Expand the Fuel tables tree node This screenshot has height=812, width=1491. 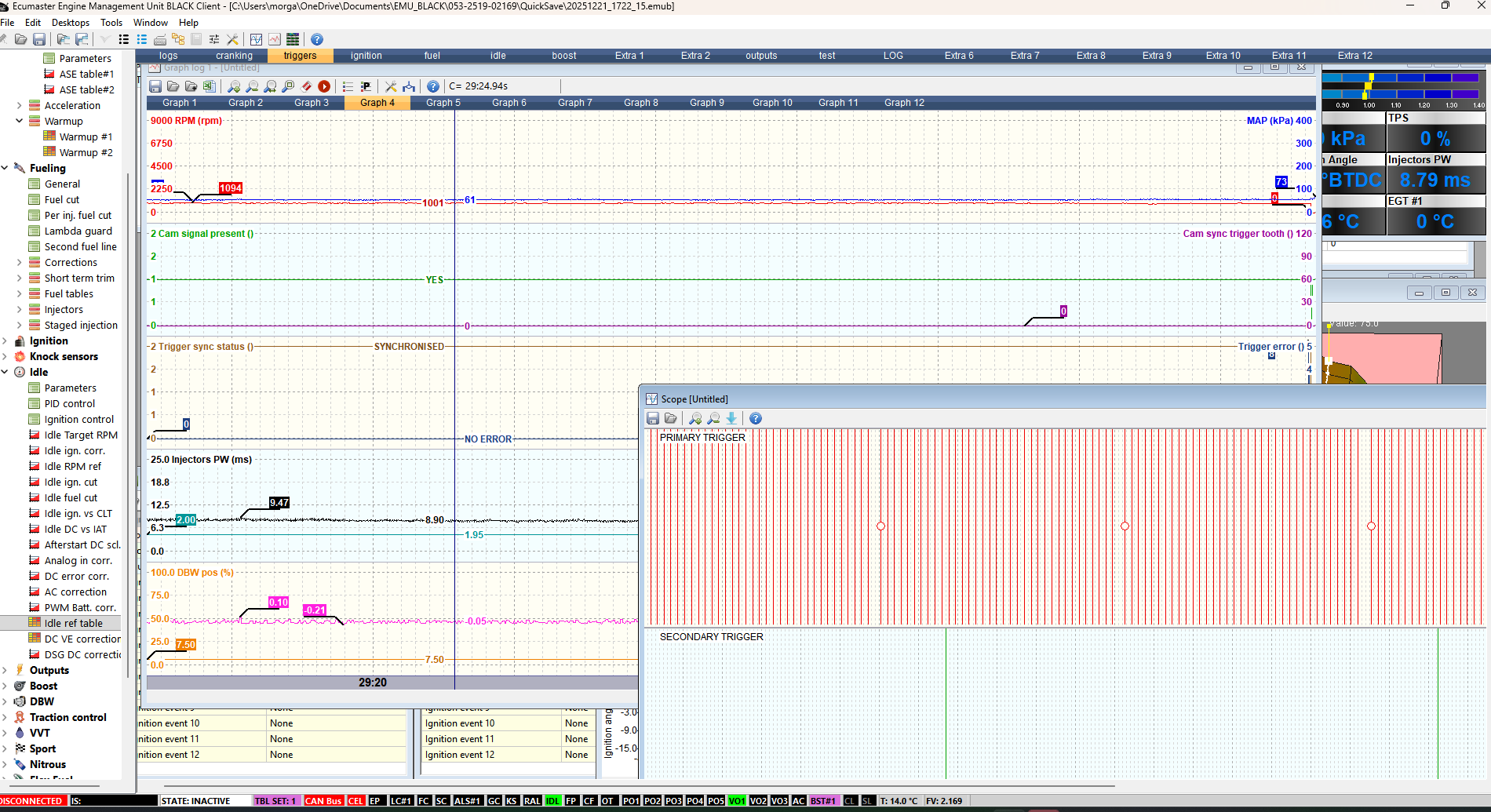click(20, 293)
